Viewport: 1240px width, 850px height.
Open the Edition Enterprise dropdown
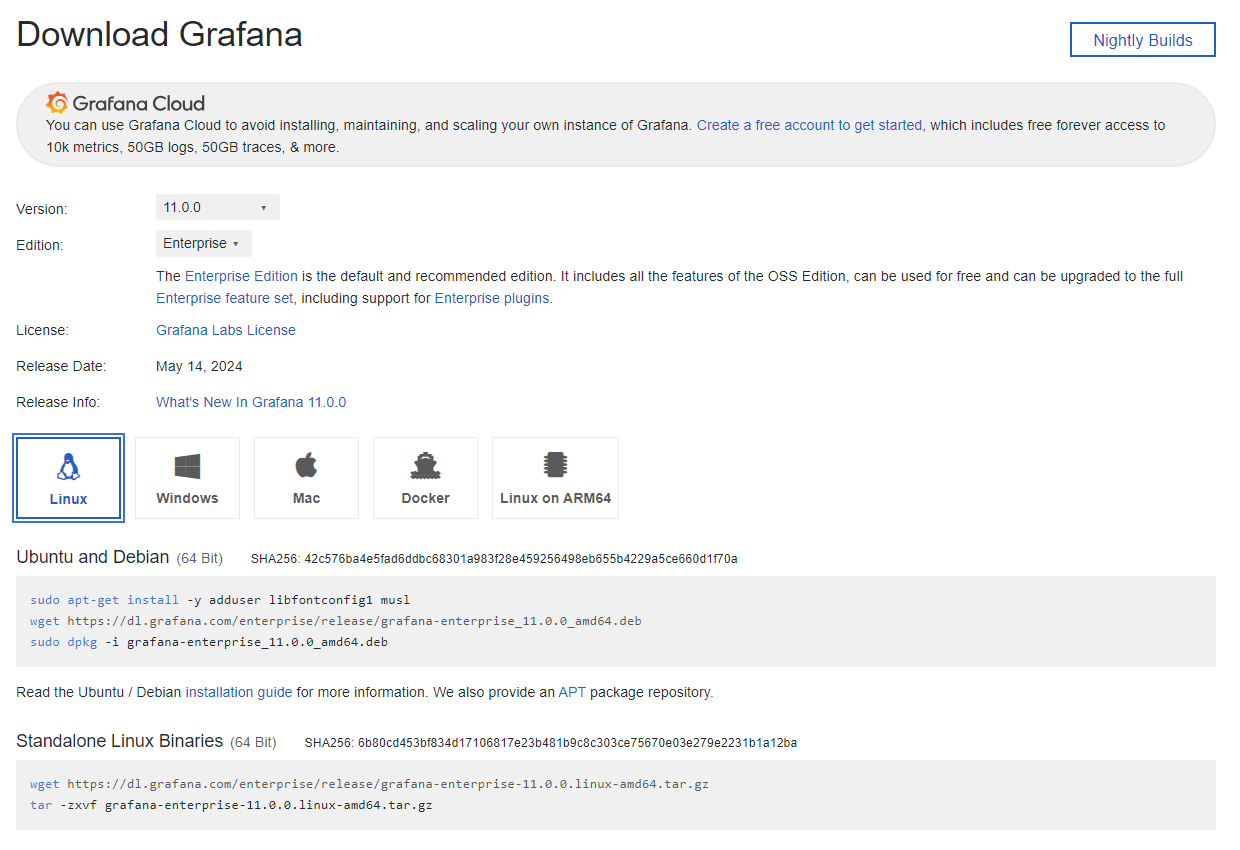(x=204, y=243)
